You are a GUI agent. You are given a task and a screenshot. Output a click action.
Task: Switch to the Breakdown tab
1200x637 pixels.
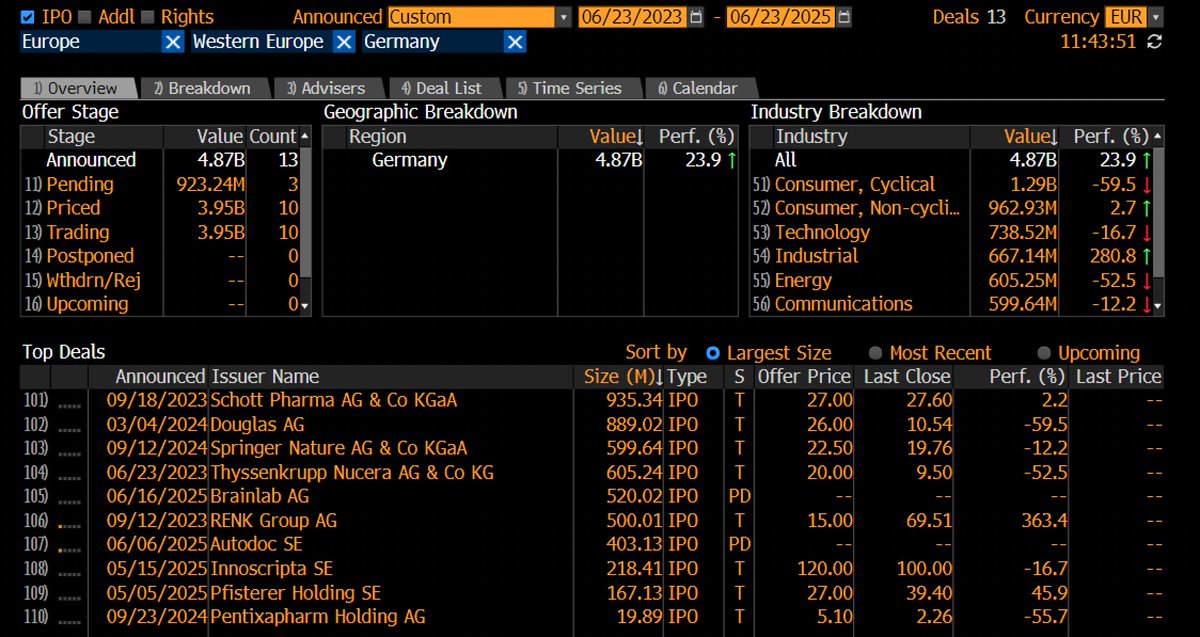tap(204, 88)
